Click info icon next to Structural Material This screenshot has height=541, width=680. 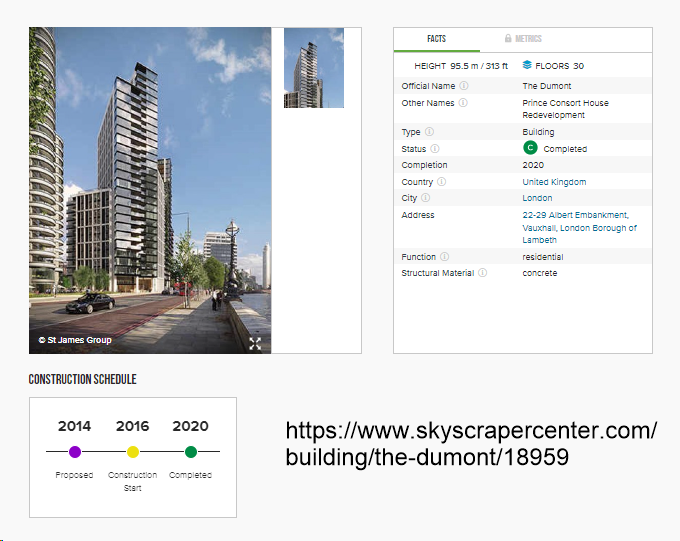tap(482, 272)
